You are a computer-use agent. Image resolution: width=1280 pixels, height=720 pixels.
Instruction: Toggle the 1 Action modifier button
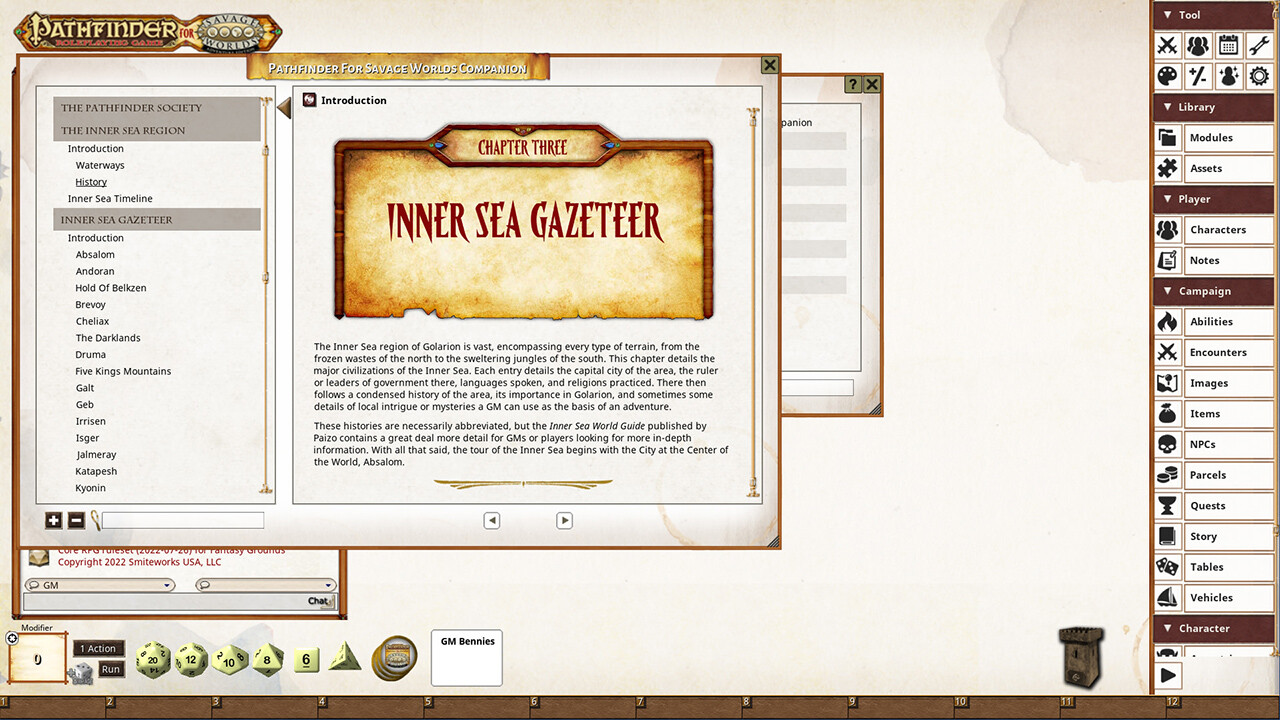(98, 648)
